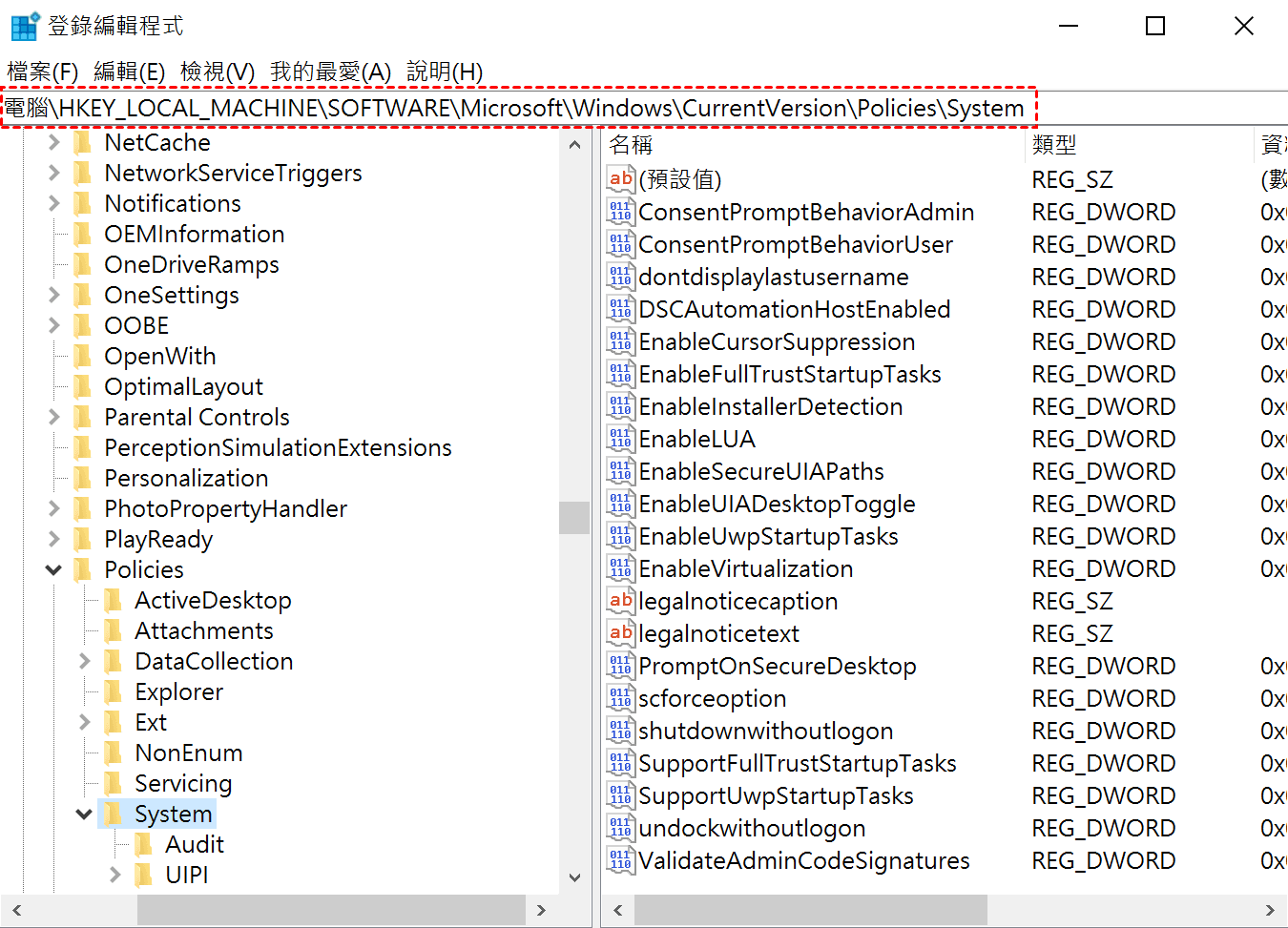Collapse the Policies key
Image resolution: width=1288 pixels, height=928 pixels.
click(x=54, y=570)
